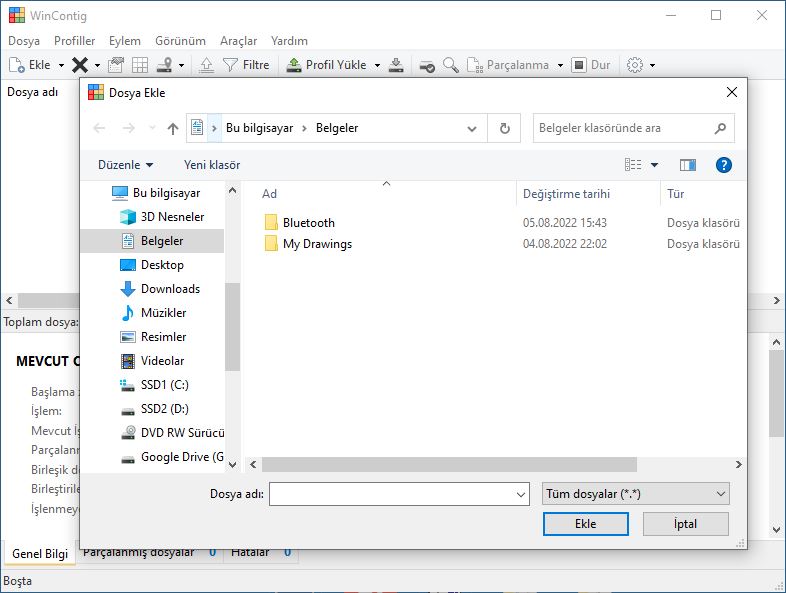Open the Araçlar menu
Image resolution: width=786 pixels, height=593 pixels.
pos(239,41)
